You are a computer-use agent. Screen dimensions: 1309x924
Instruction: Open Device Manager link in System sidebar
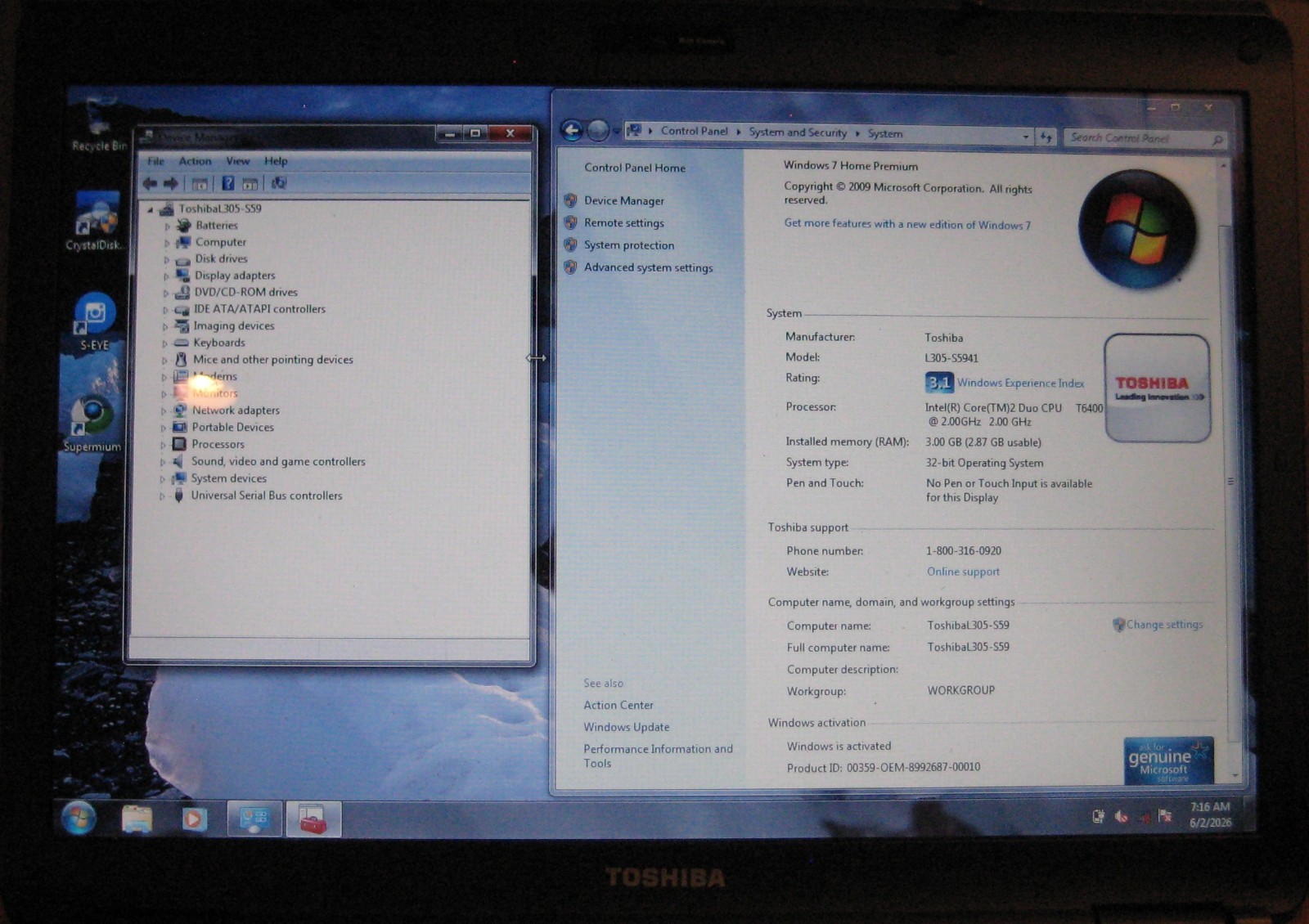point(624,200)
